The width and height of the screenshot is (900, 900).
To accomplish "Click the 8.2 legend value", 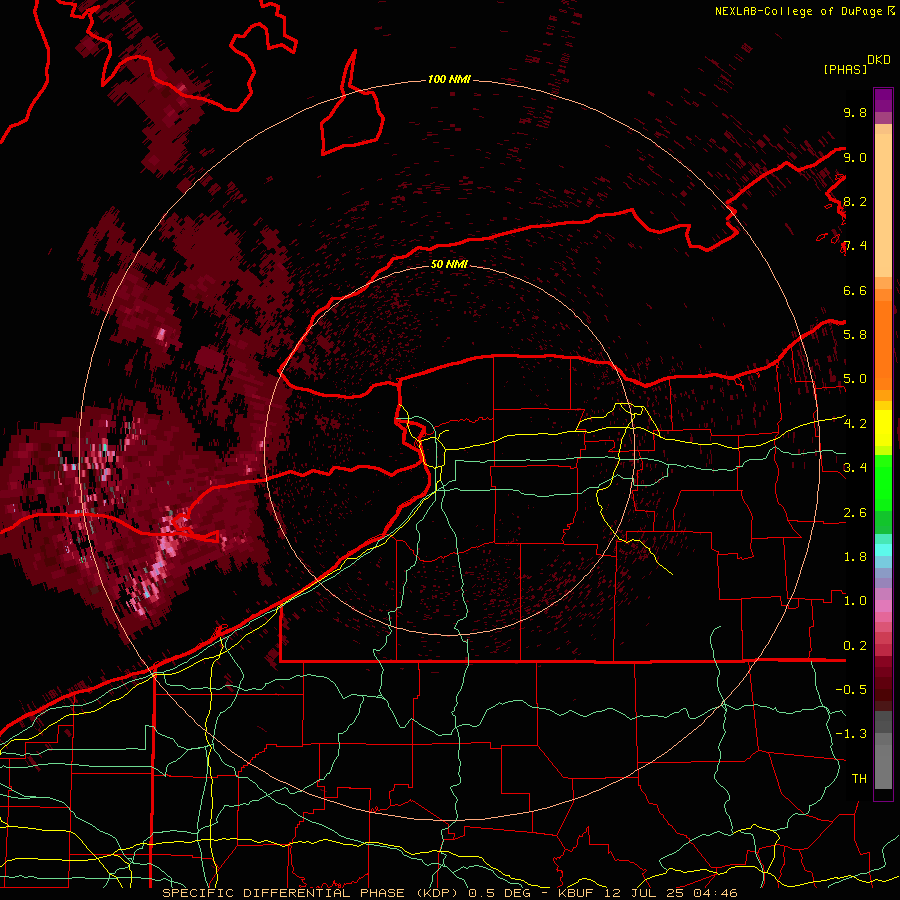I will [x=855, y=201].
